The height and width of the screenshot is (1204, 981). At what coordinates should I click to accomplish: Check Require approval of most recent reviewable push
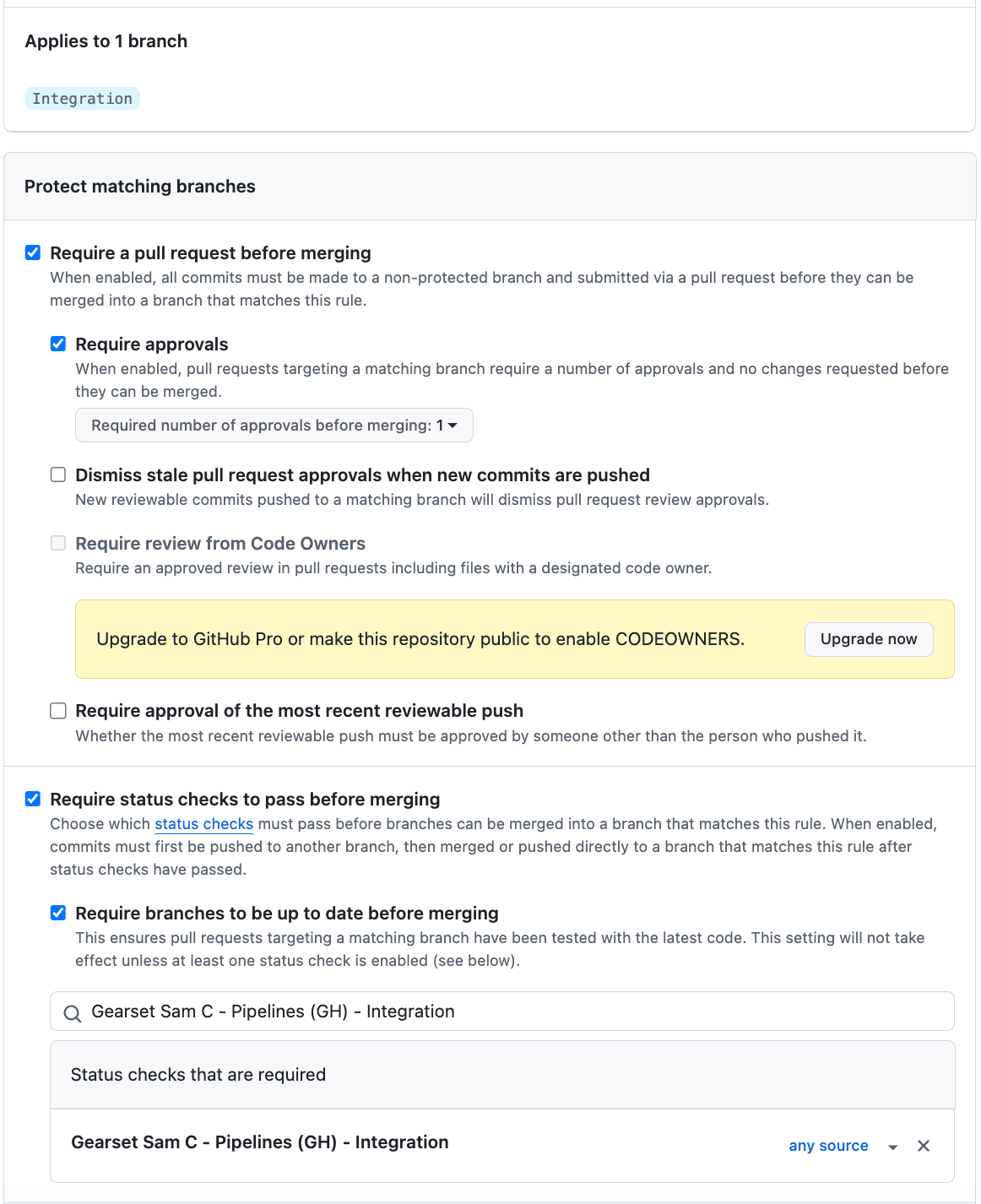click(58, 711)
